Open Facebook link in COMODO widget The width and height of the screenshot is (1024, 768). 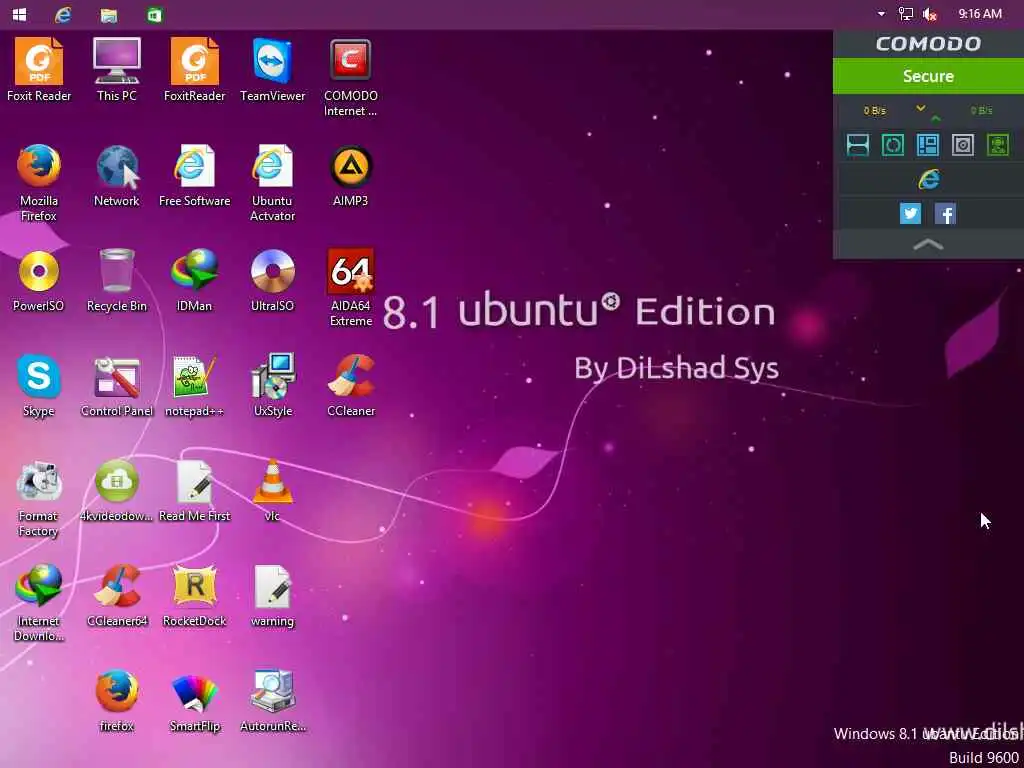946,214
